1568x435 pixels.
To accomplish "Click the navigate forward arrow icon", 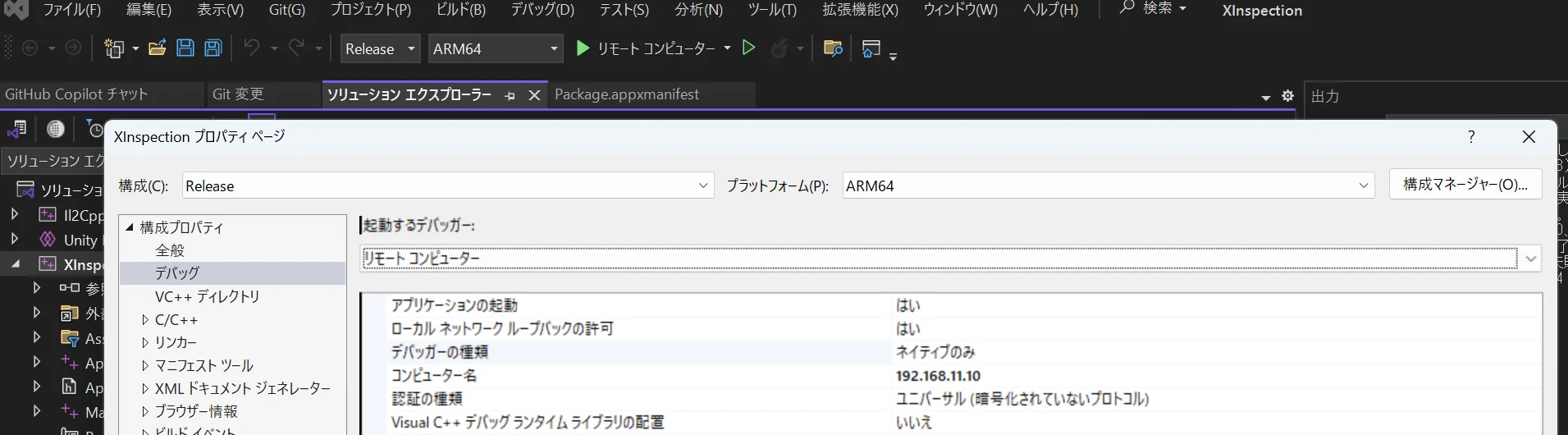I will click(x=73, y=48).
